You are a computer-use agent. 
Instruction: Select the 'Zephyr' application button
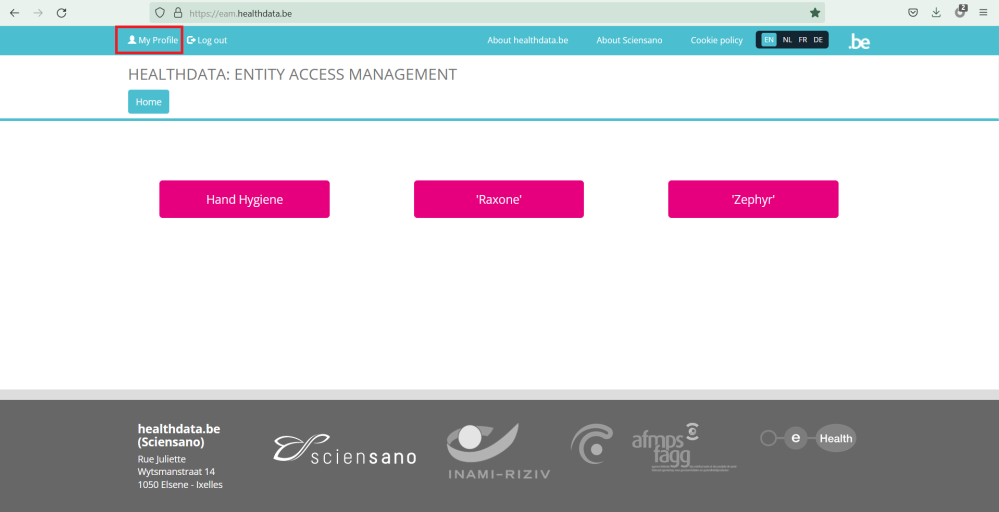click(753, 199)
